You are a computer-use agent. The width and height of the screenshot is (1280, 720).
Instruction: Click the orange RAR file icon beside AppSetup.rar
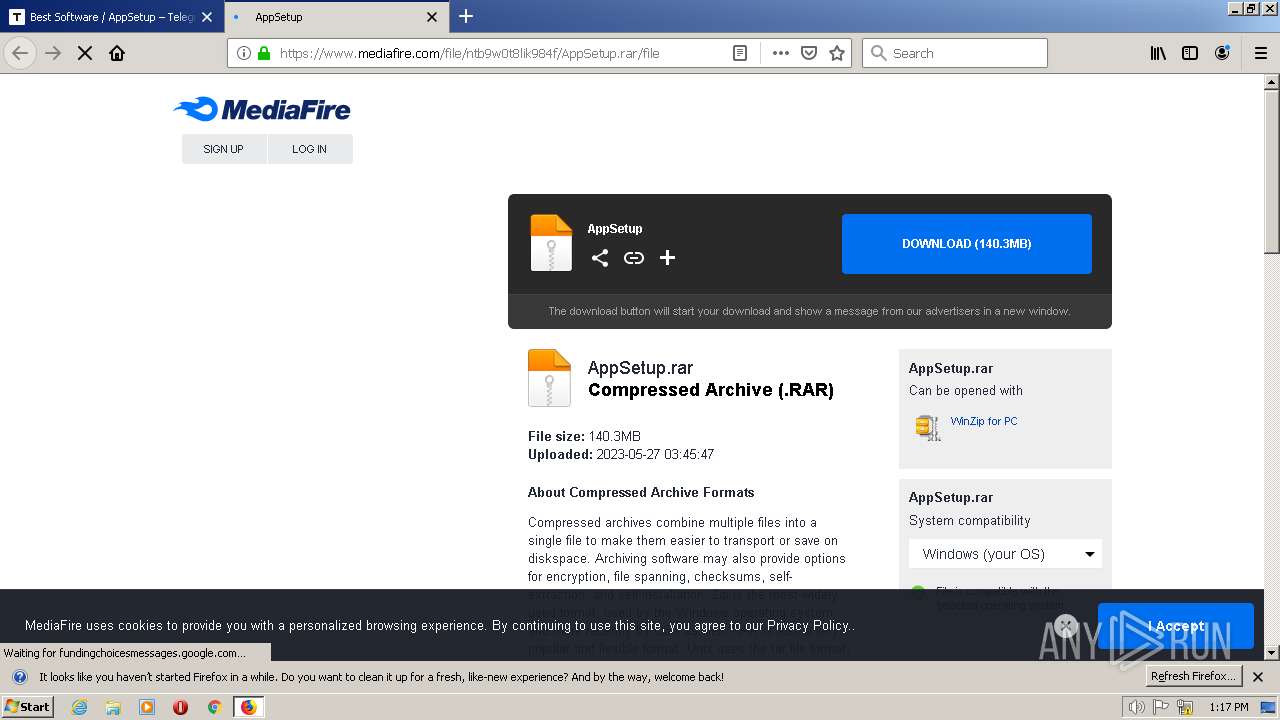tap(549, 377)
